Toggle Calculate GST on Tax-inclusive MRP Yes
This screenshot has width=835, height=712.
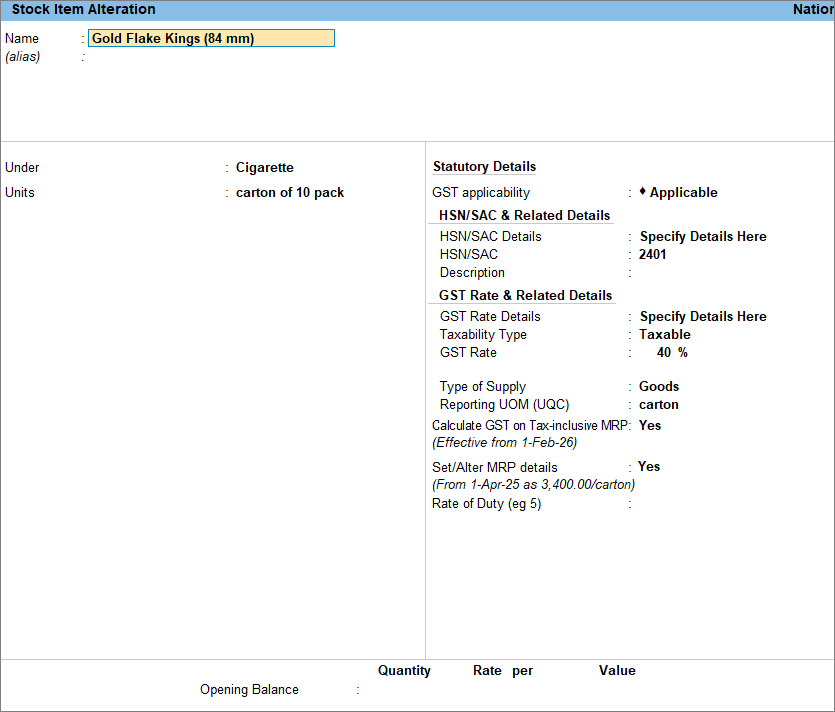pos(649,426)
